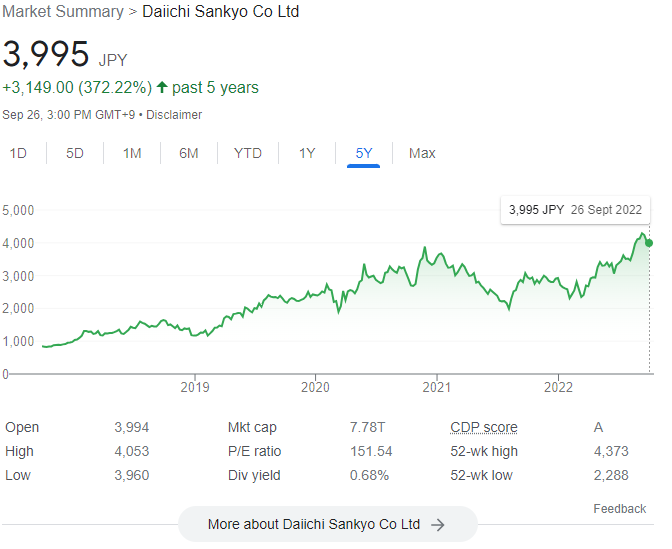Click the P/E ratio label
The width and height of the screenshot is (672, 549).
tap(254, 451)
